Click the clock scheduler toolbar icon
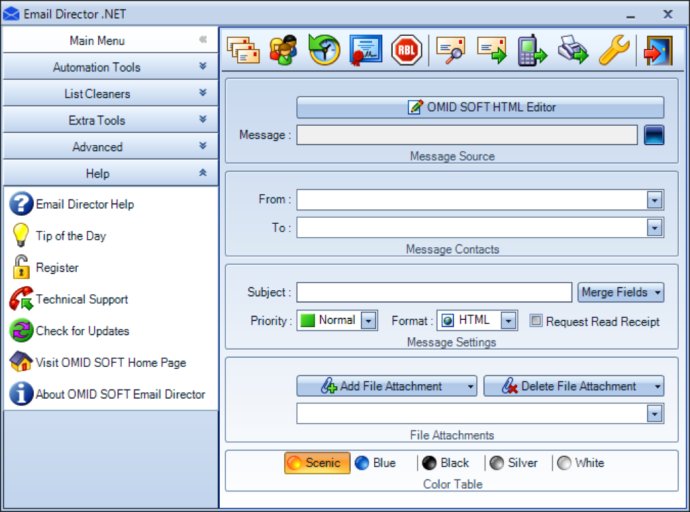This screenshot has height=512, width=690. [324, 50]
